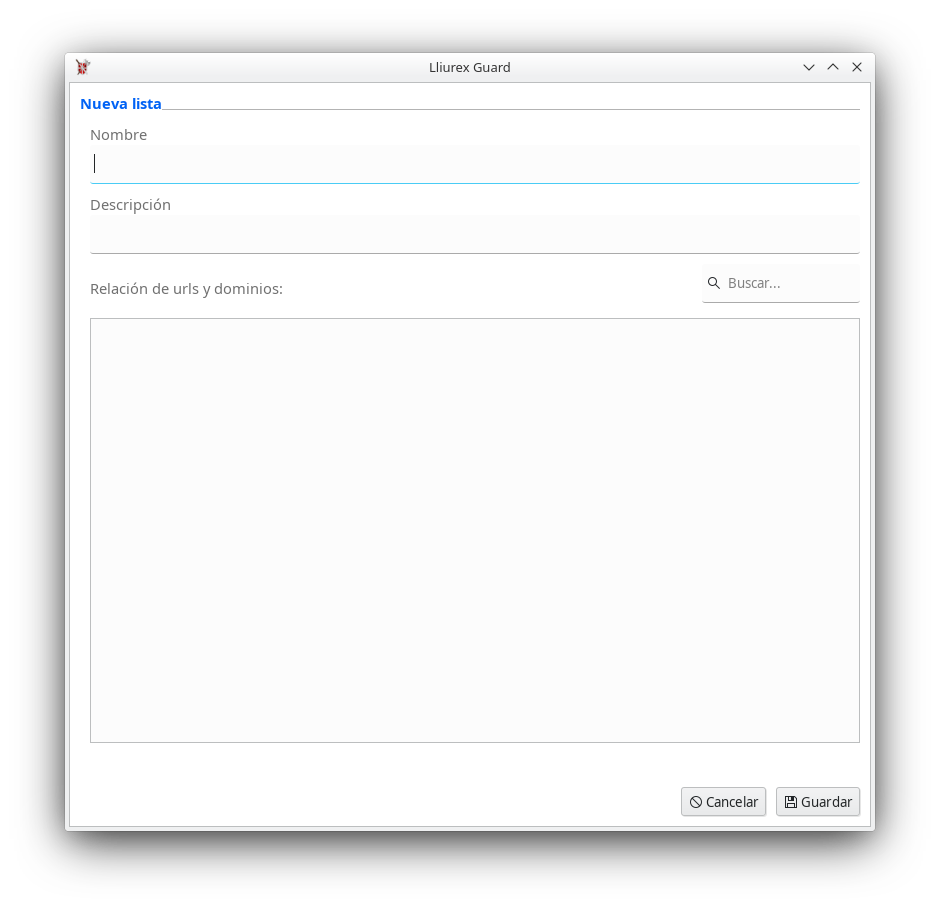Click the Nueva lista heading

point(120,104)
